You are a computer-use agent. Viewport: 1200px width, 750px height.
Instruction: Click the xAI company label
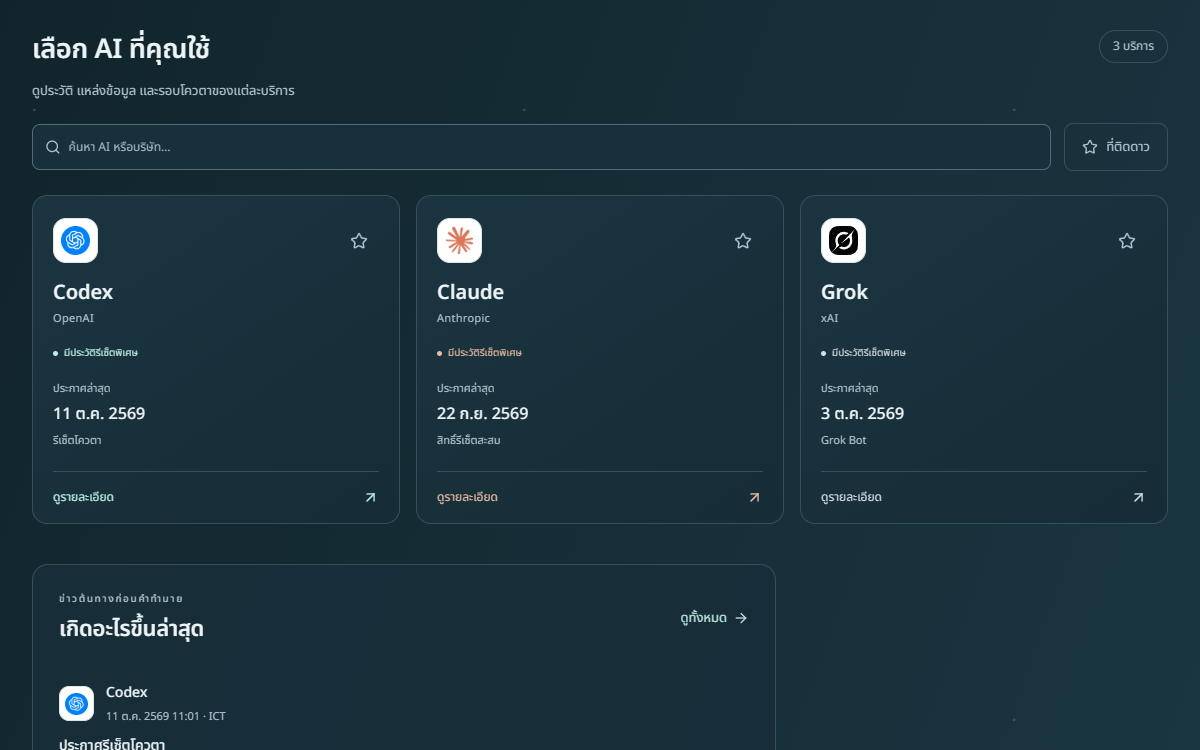point(830,318)
